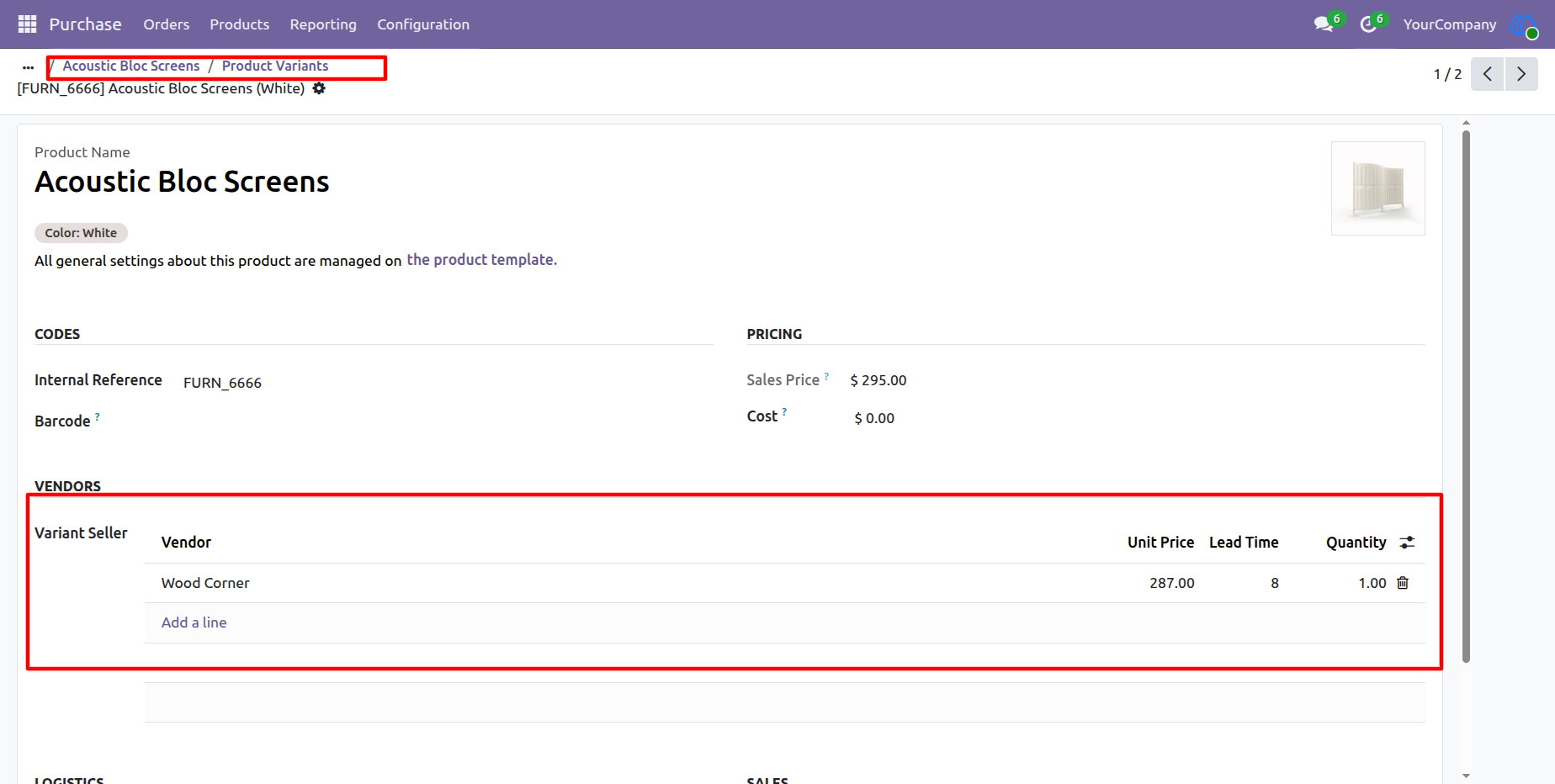This screenshot has height=784, width=1555.
Task: Click the Sales Price help question mark
Action: click(x=826, y=376)
